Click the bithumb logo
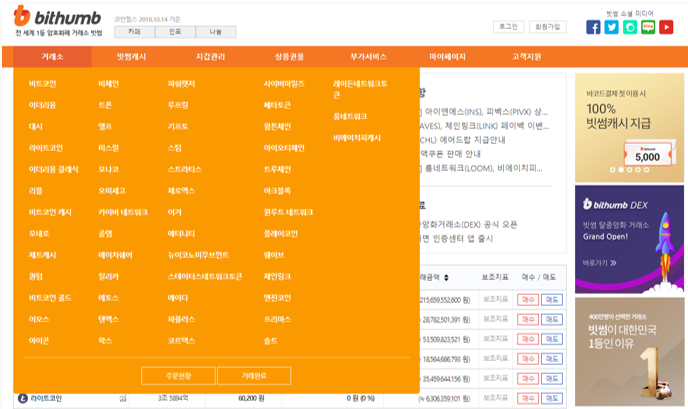This screenshot has width=688, height=409. (x=57, y=18)
